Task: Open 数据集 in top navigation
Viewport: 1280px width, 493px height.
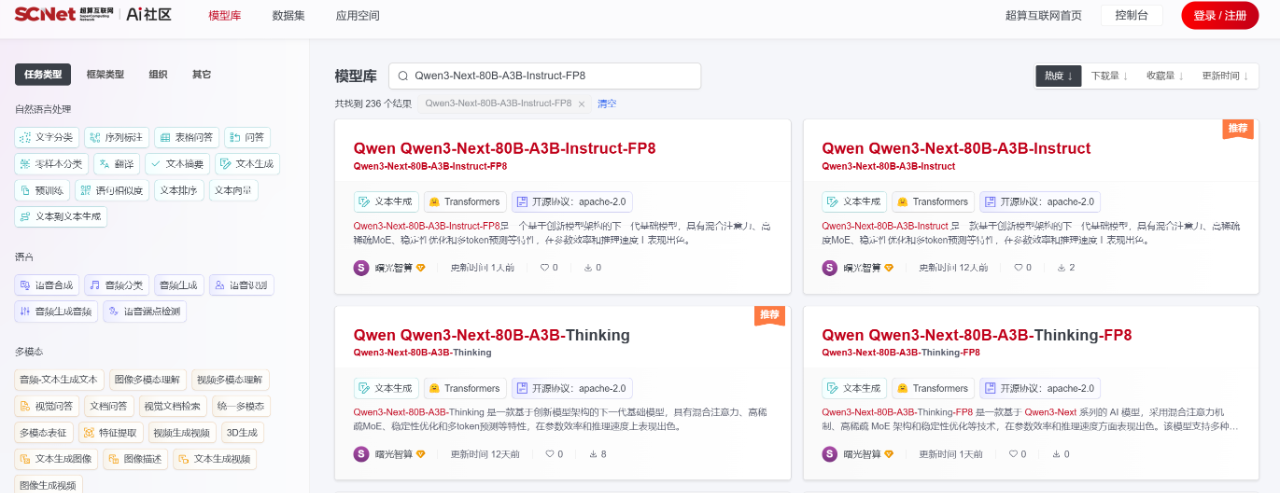Action: 289,16
